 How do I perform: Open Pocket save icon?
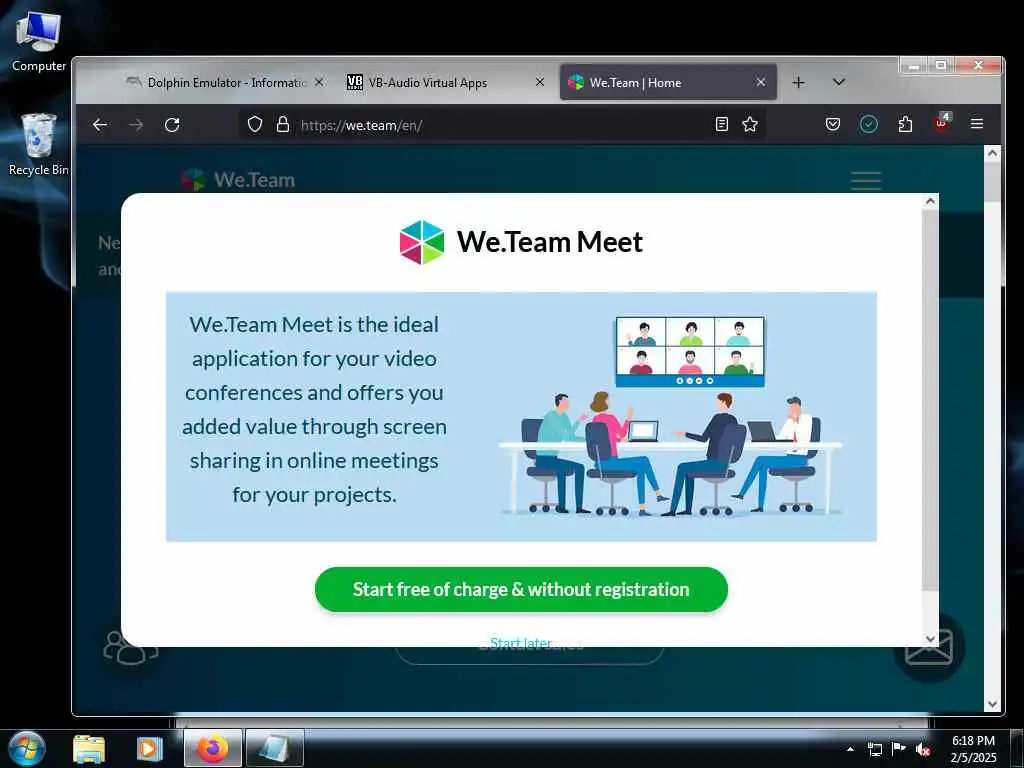(x=833, y=124)
